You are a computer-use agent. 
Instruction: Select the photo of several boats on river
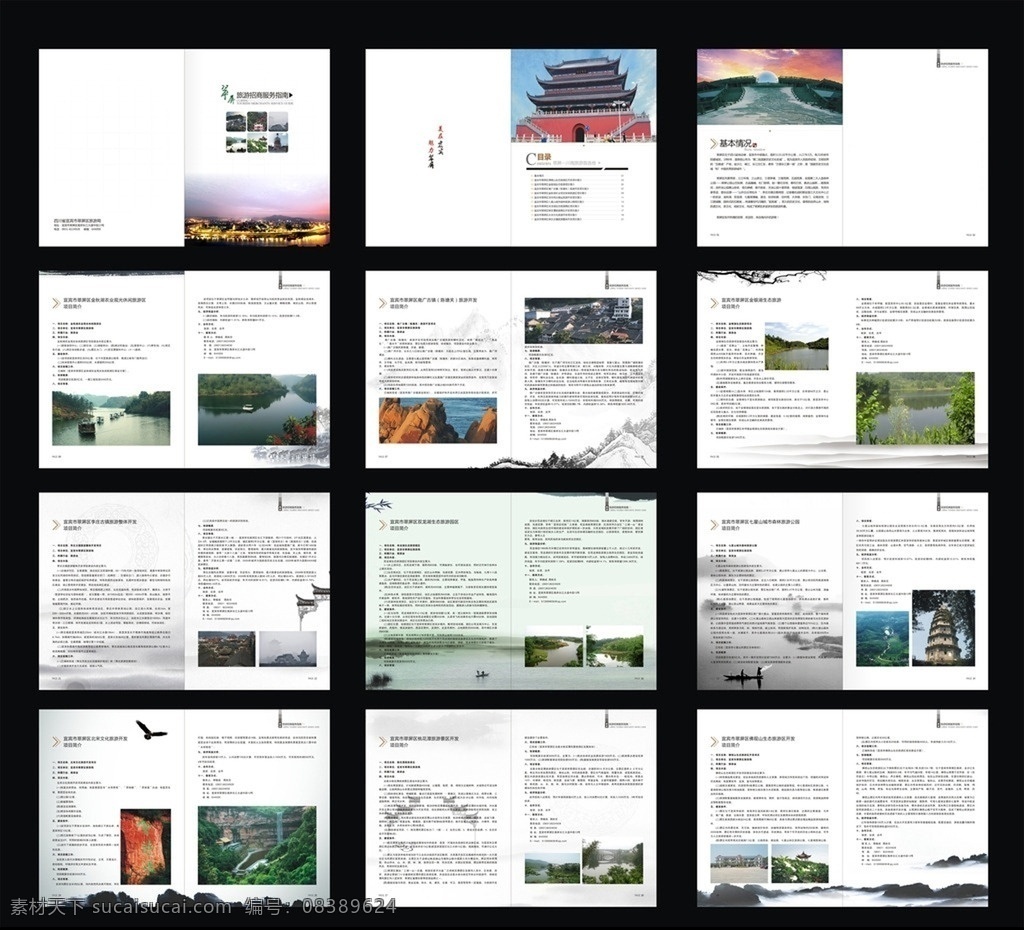(x=111, y=418)
